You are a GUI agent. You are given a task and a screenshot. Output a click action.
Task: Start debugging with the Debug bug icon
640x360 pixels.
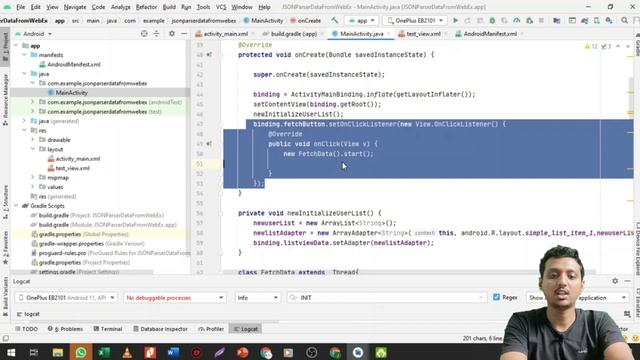(x=492, y=20)
